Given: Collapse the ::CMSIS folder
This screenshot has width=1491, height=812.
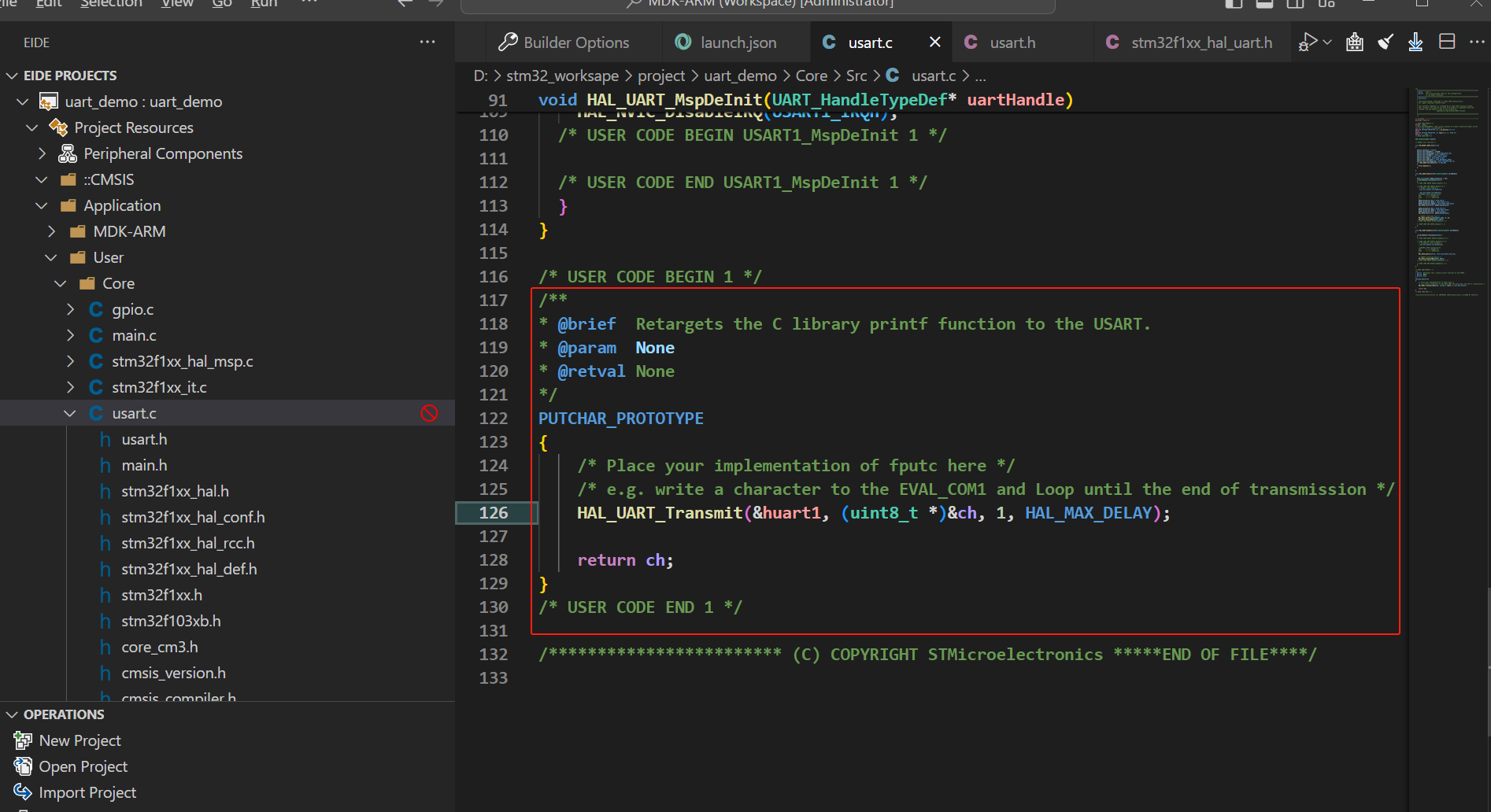Looking at the screenshot, I should tap(42, 179).
